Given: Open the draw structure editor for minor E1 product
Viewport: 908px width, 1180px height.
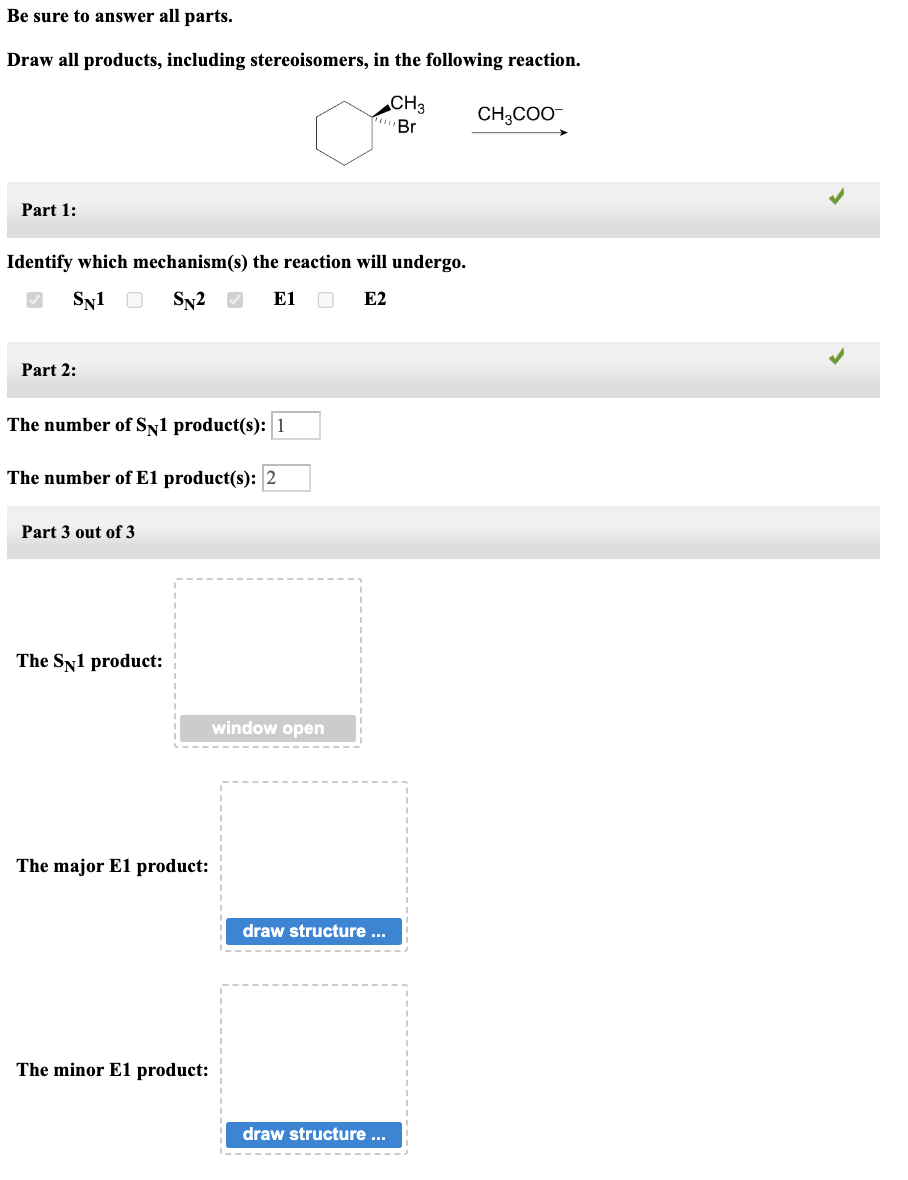Looking at the screenshot, I should pyautogui.click(x=314, y=1134).
